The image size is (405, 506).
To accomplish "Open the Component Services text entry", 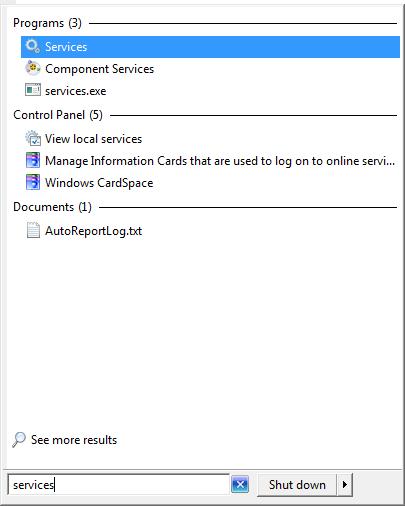I will [x=99, y=69].
